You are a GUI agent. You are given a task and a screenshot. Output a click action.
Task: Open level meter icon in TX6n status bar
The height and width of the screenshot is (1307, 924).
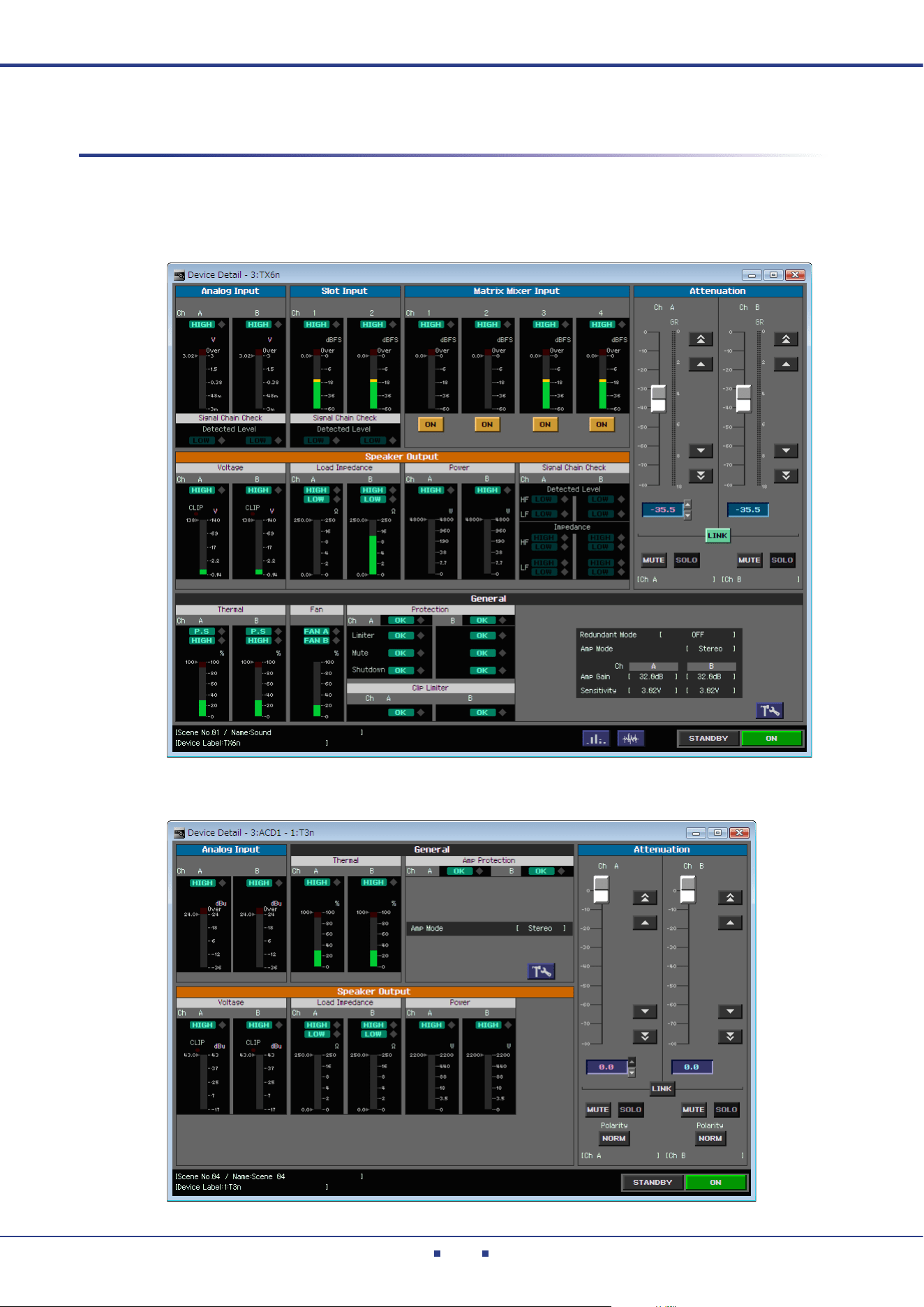coord(596,738)
